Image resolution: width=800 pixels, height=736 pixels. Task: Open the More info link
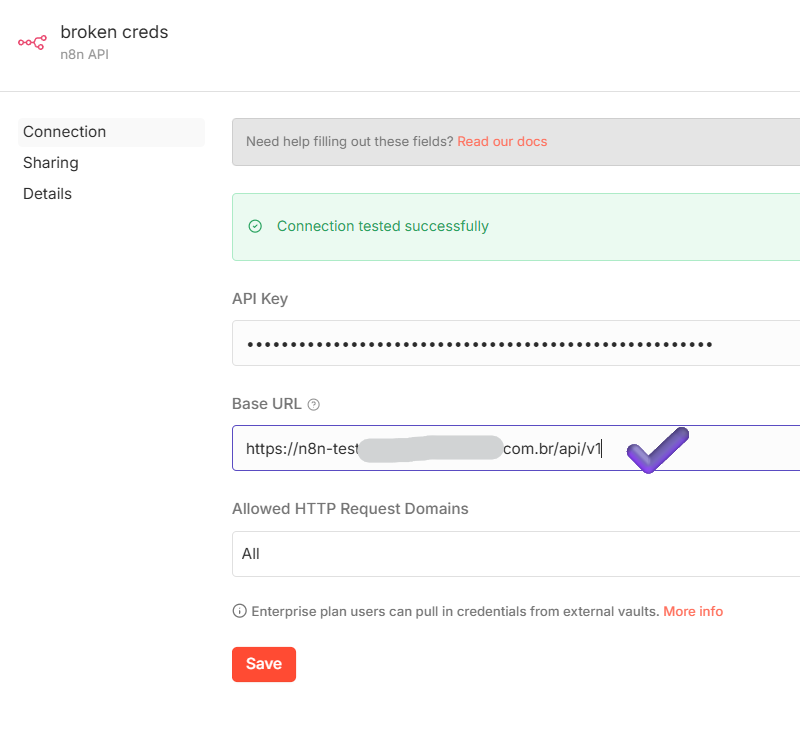tap(693, 611)
